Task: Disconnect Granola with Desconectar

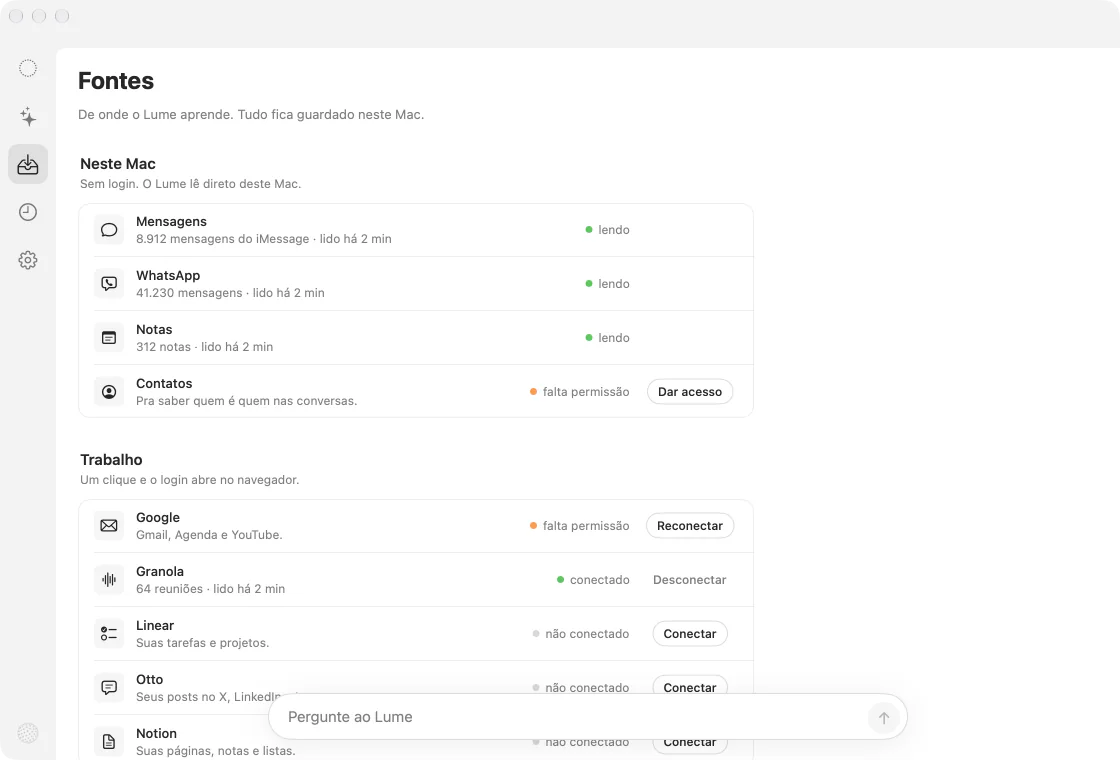Action: tap(690, 580)
